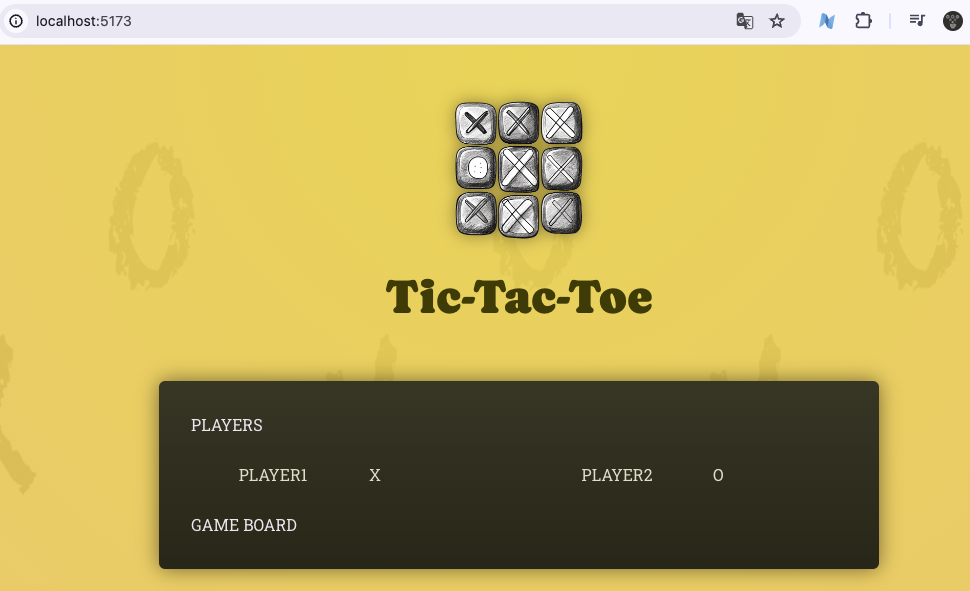Image resolution: width=970 pixels, height=591 pixels.
Task: Open the Google Translate page icon
Action: 745,21
